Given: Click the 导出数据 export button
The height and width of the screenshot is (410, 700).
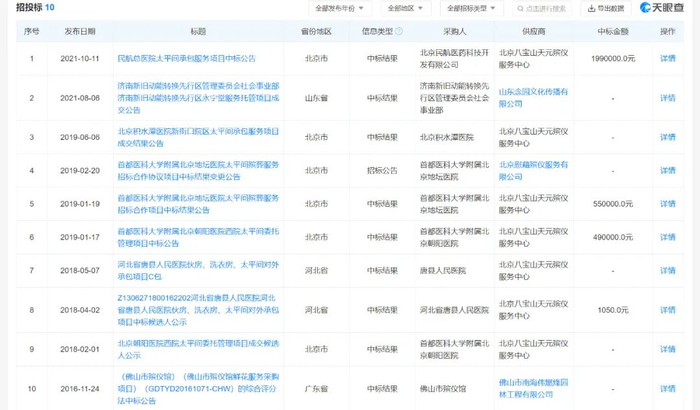Looking at the screenshot, I should click(x=606, y=8).
